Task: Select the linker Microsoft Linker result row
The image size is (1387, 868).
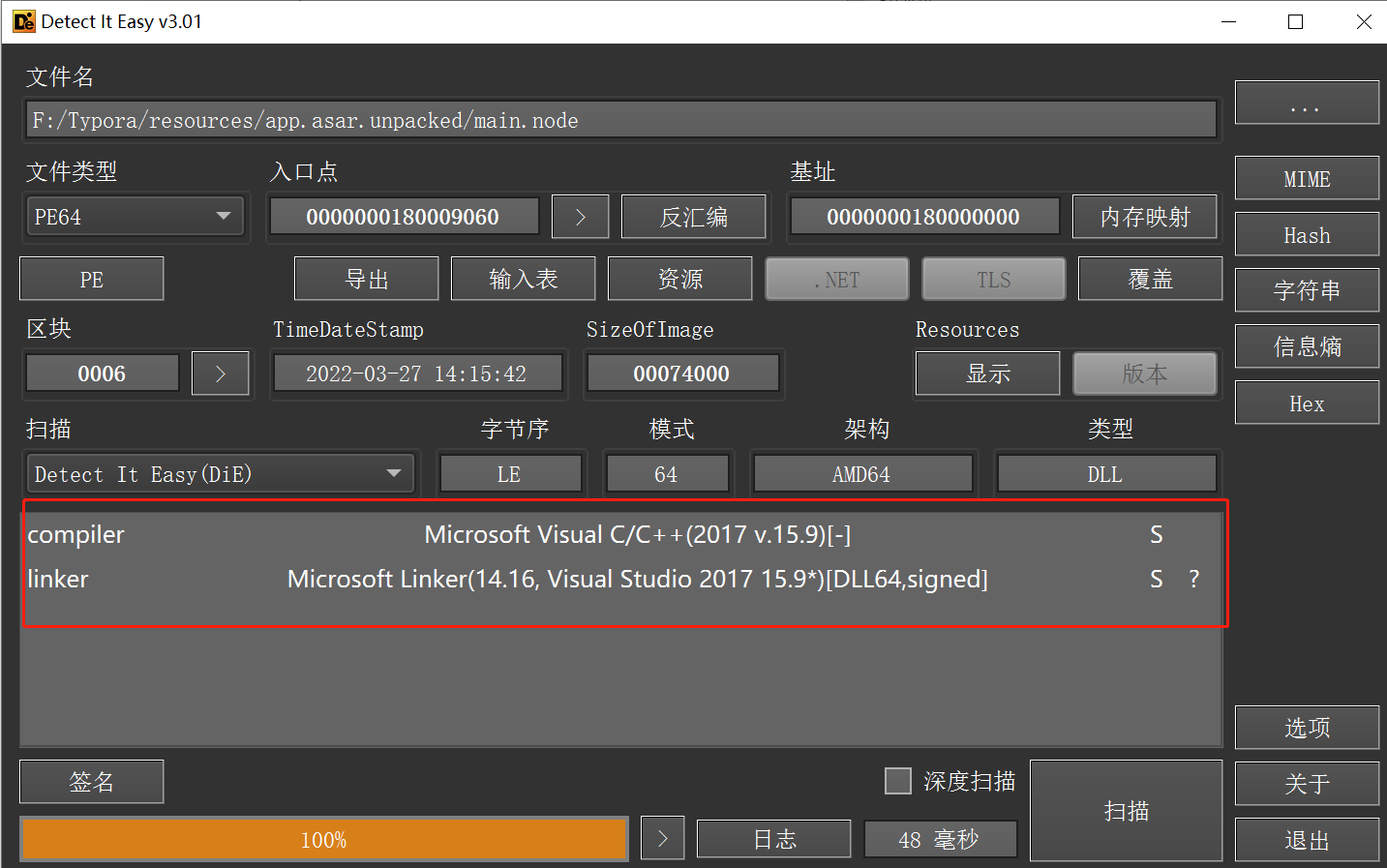Action: pyautogui.click(x=621, y=579)
